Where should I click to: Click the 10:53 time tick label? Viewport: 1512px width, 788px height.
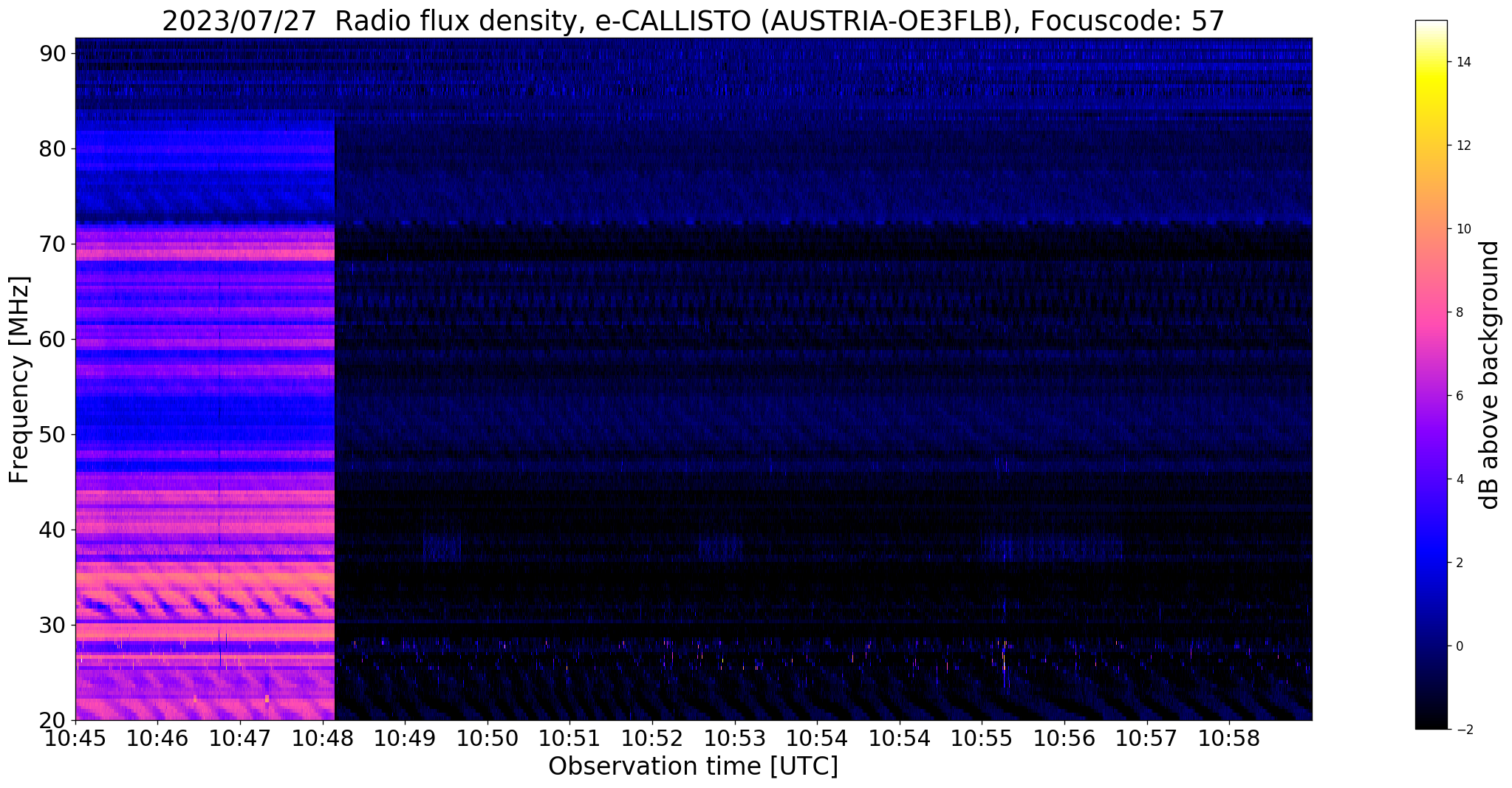click(734, 739)
